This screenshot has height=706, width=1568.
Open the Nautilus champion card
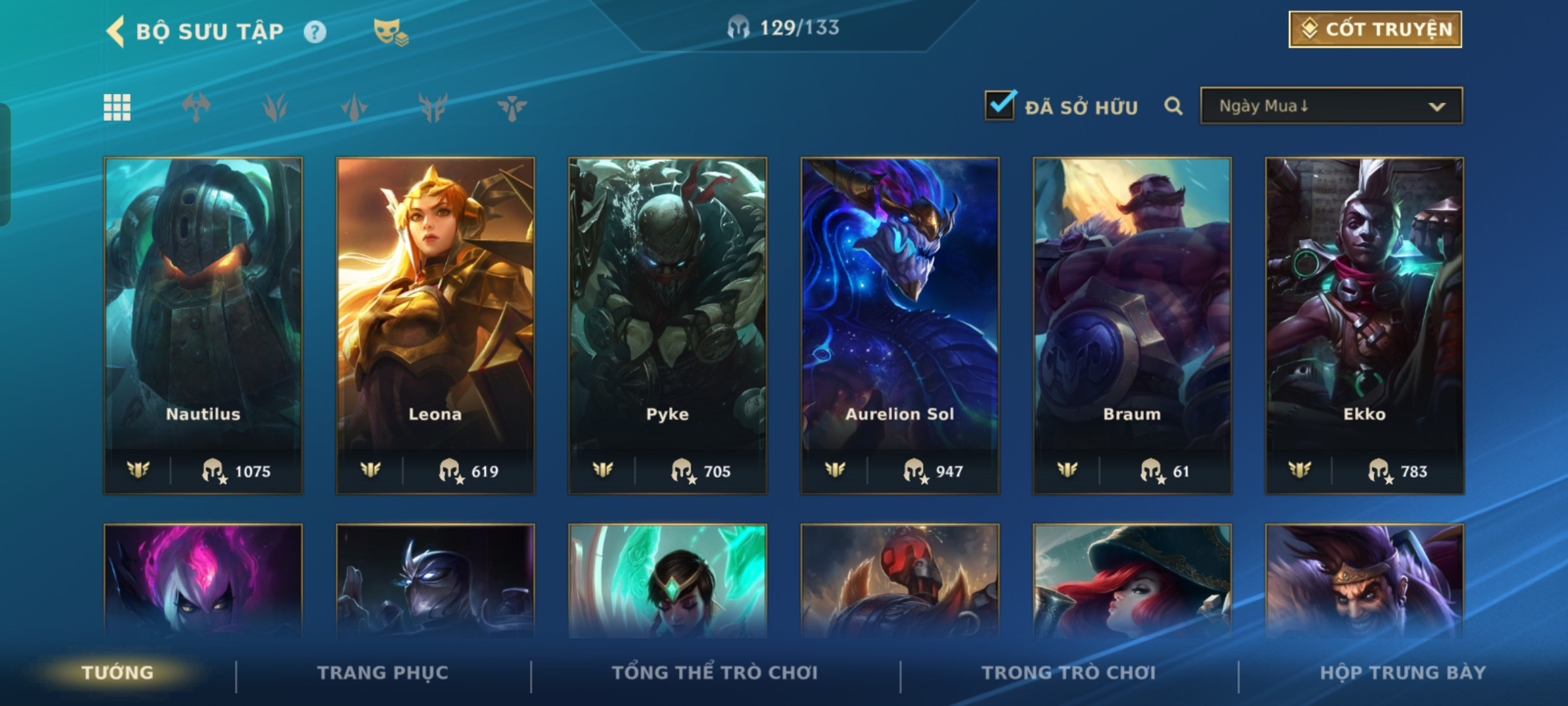point(203,326)
